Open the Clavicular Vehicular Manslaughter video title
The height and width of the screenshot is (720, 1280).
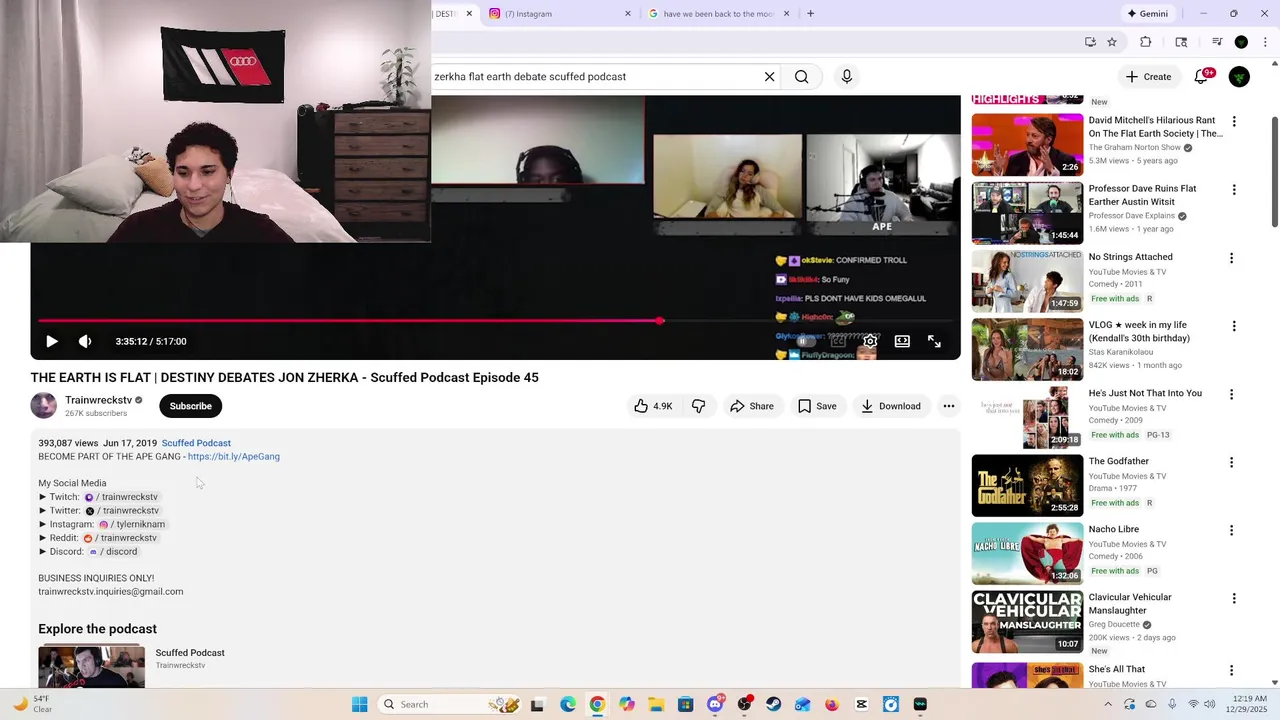click(1130, 604)
